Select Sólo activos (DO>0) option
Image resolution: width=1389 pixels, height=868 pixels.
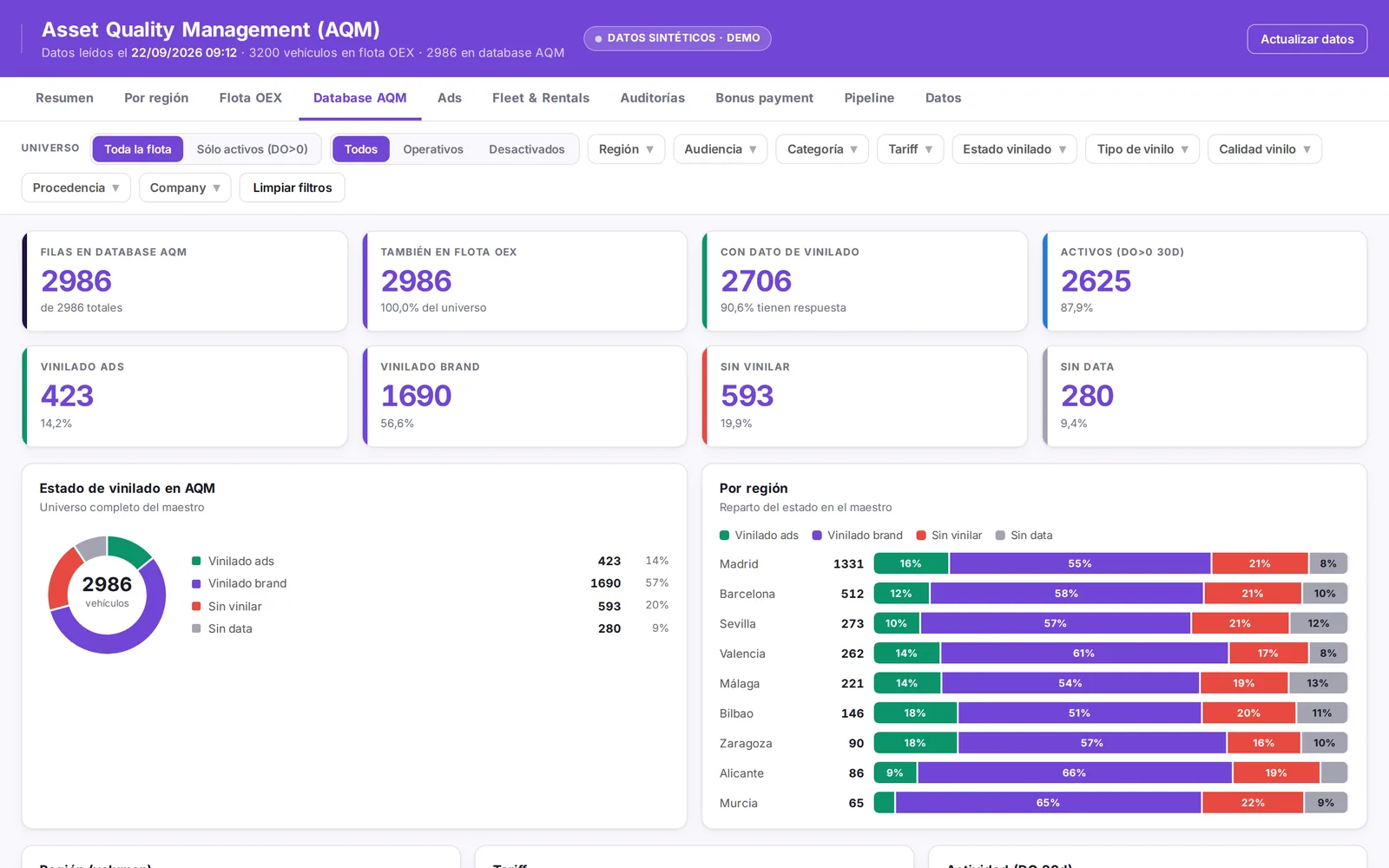pyautogui.click(x=253, y=149)
